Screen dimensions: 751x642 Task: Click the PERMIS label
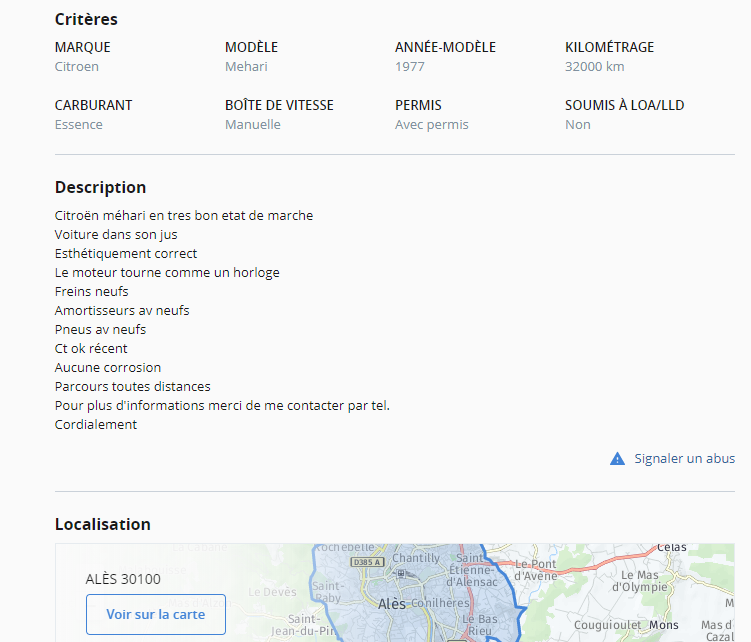tap(418, 105)
